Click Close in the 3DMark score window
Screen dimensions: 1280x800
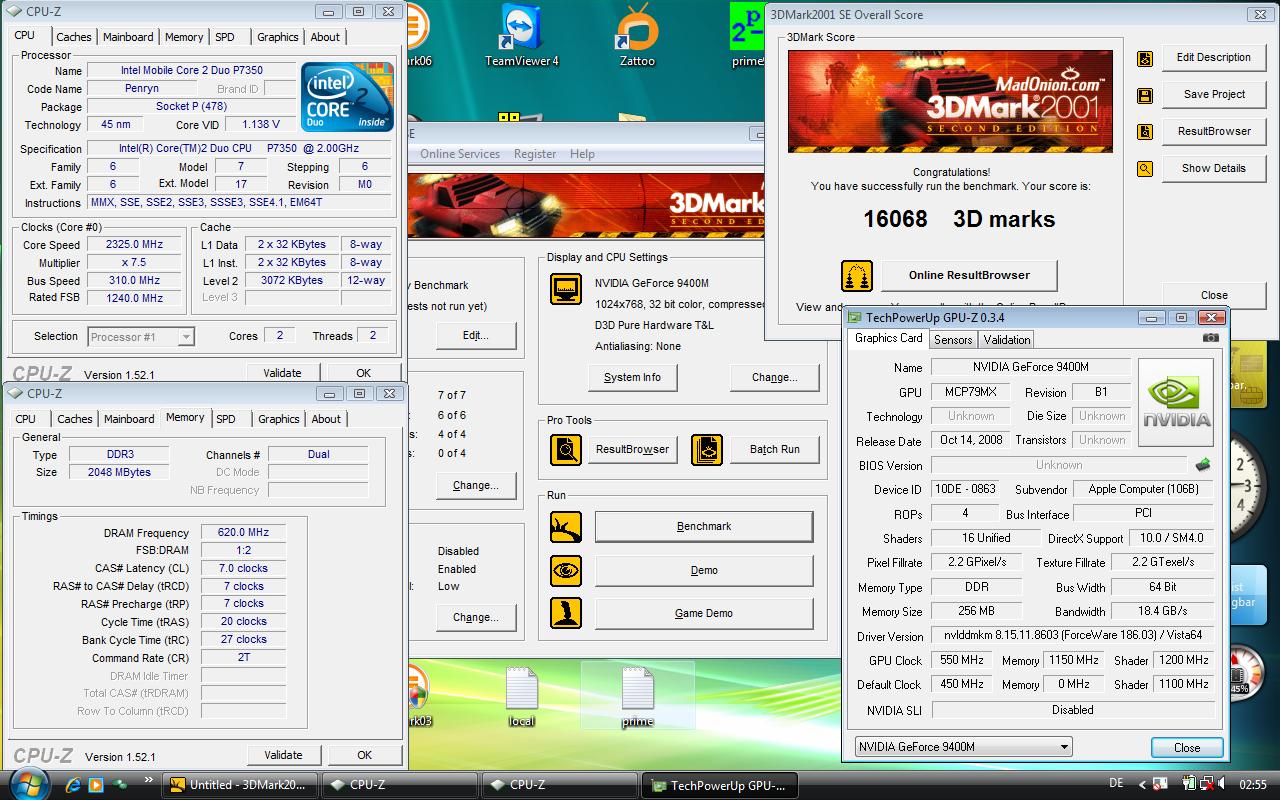pyautogui.click(x=1214, y=295)
